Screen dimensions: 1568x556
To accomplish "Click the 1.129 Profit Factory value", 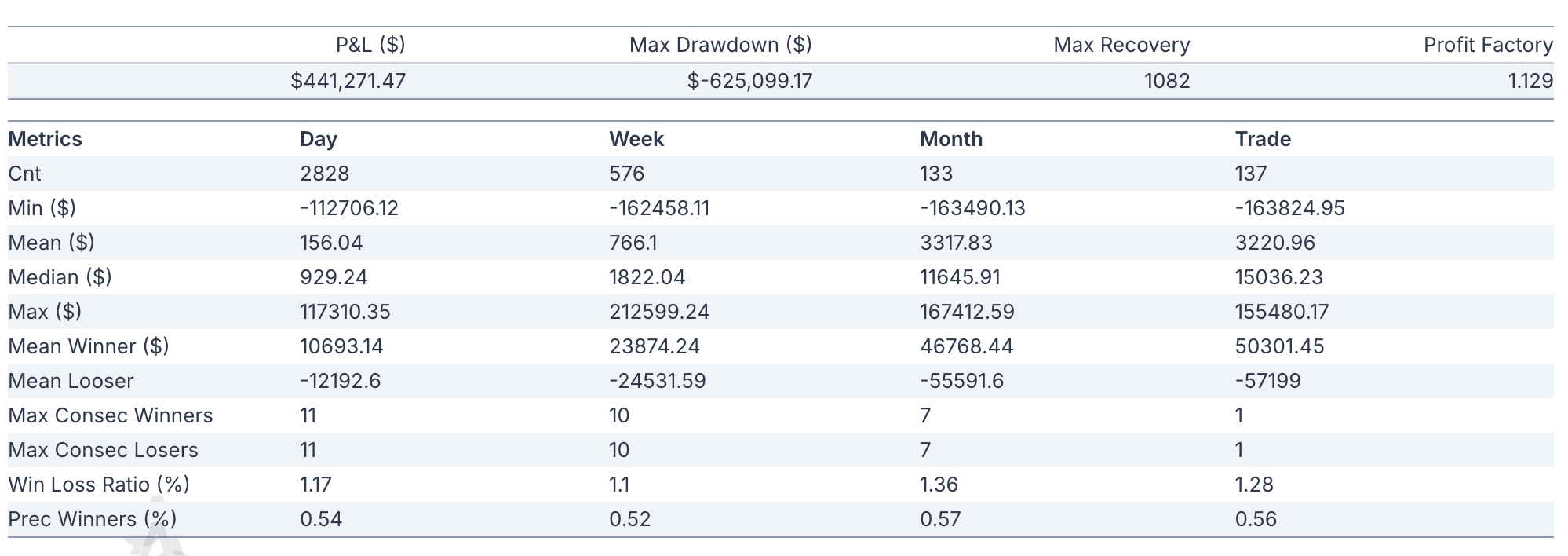I will (1530, 81).
